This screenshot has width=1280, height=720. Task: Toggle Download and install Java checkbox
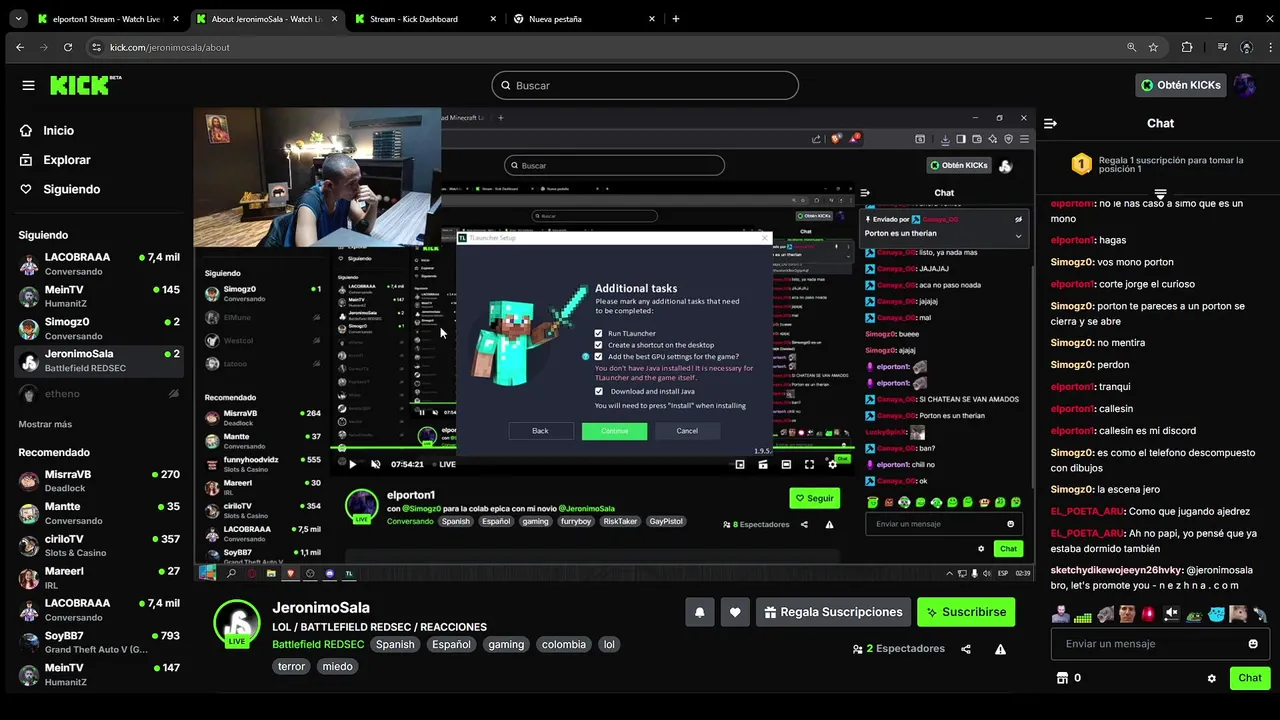coord(599,391)
